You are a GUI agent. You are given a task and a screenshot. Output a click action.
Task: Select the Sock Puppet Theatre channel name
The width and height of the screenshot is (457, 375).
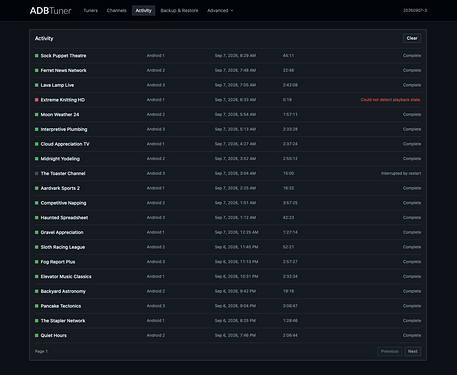[x=63, y=56]
